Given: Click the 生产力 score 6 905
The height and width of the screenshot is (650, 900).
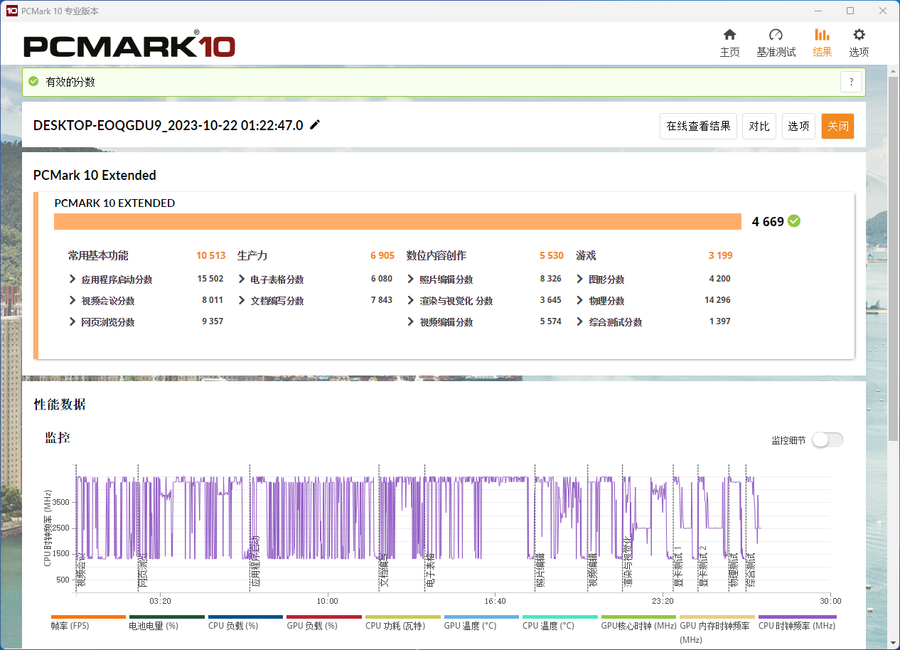Looking at the screenshot, I should click(382, 256).
